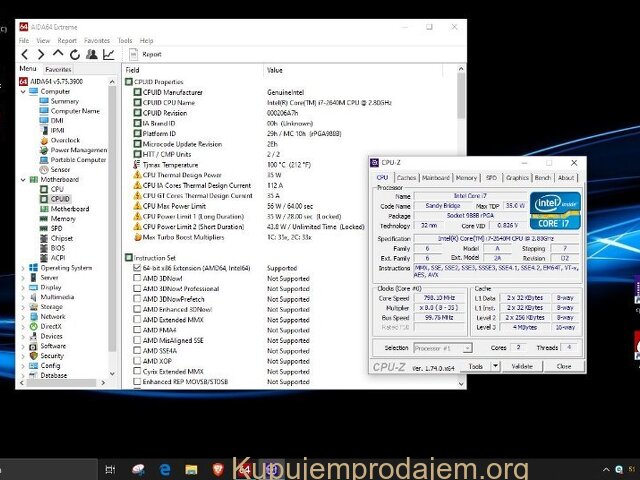Toggle the 64-bit x86 Extension checkbox
This screenshot has width=640, height=480.
pos(137,268)
